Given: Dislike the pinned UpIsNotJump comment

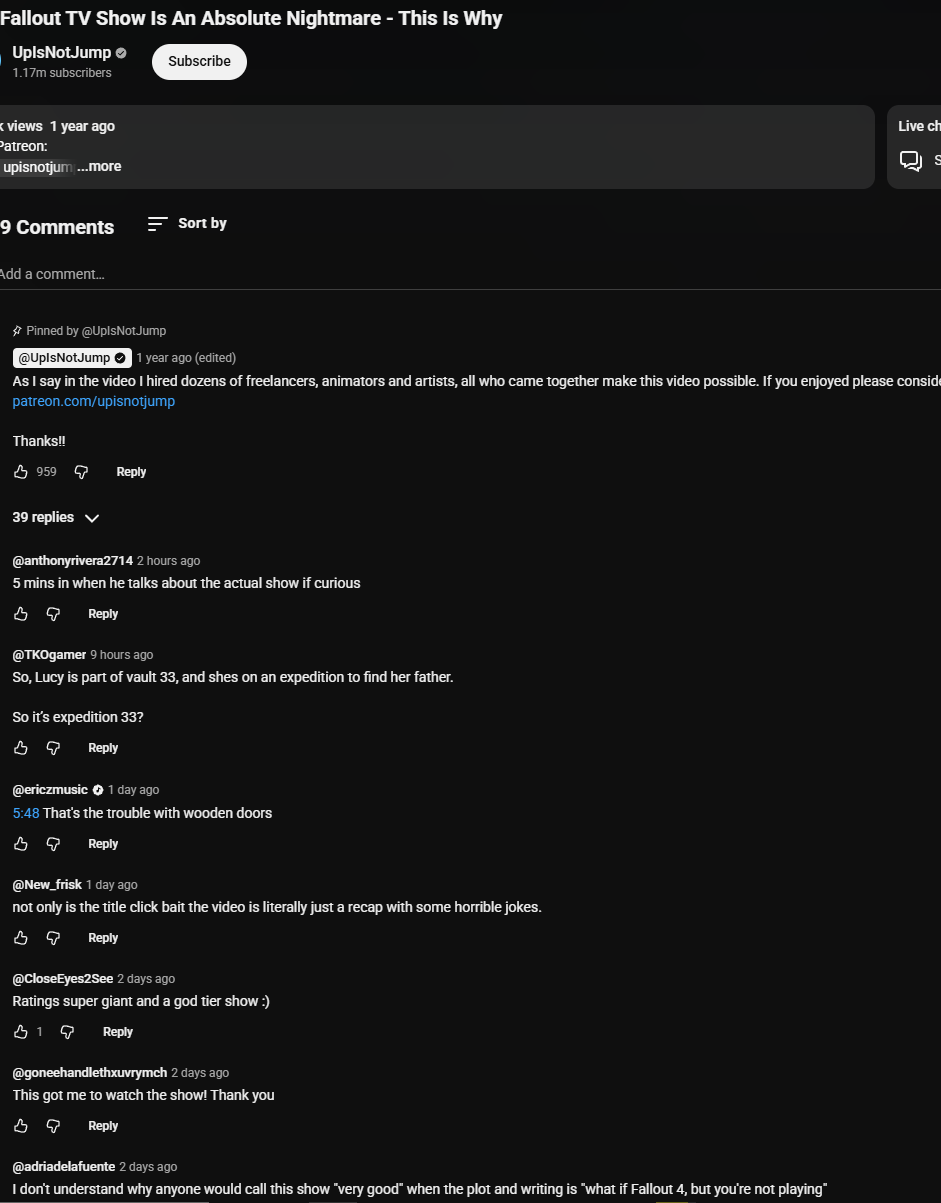Looking at the screenshot, I should [82, 472].
